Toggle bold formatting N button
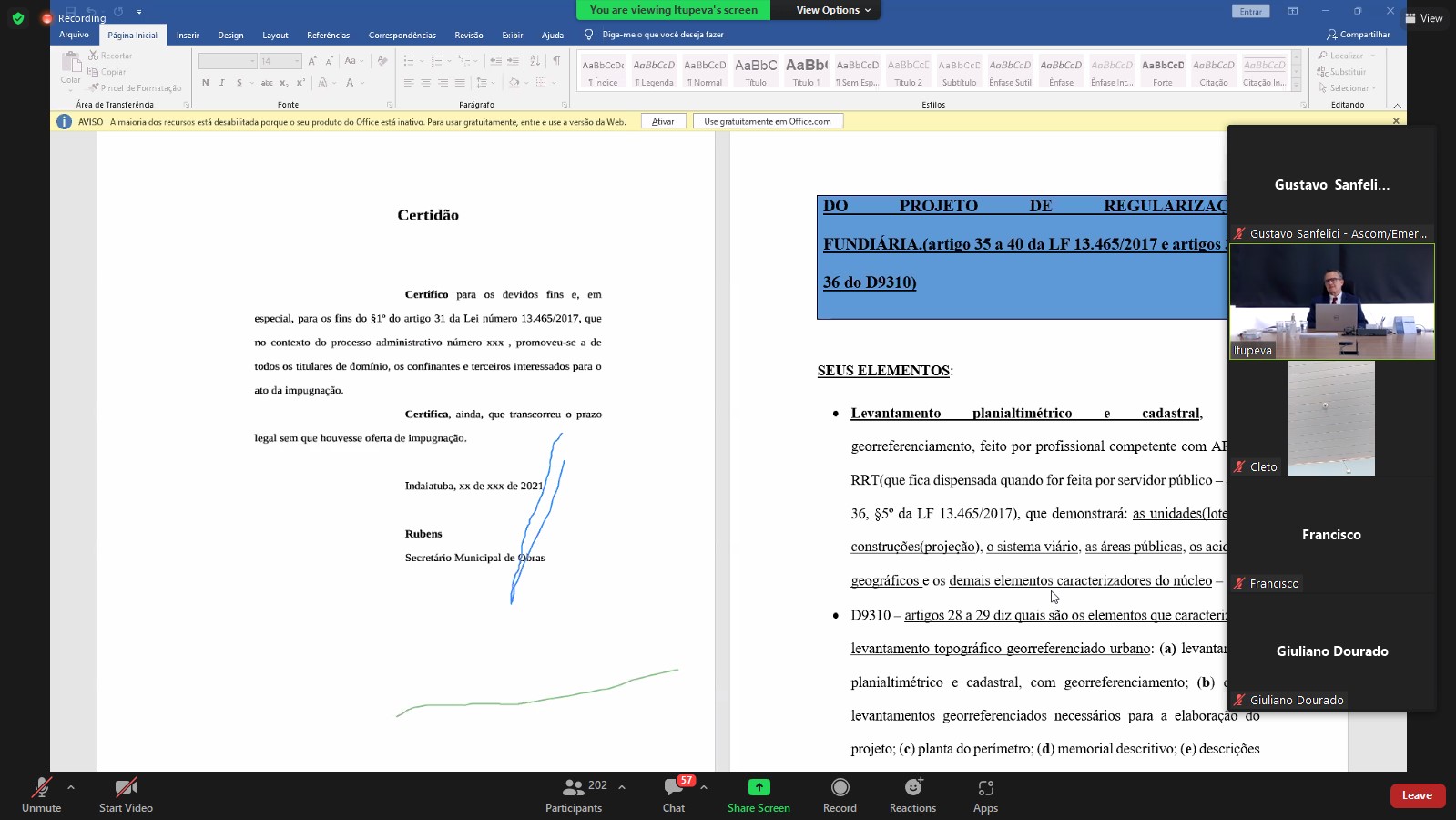 pos(206,83)
